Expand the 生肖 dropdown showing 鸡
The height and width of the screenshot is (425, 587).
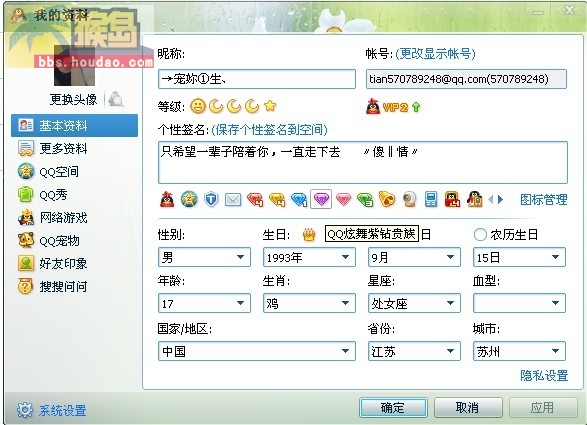click(x=309, y=303)
